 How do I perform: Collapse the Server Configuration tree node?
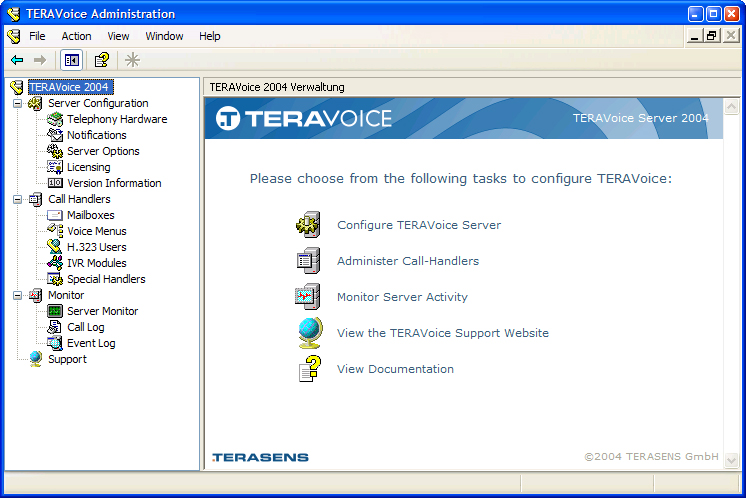[x=17, y=103]
